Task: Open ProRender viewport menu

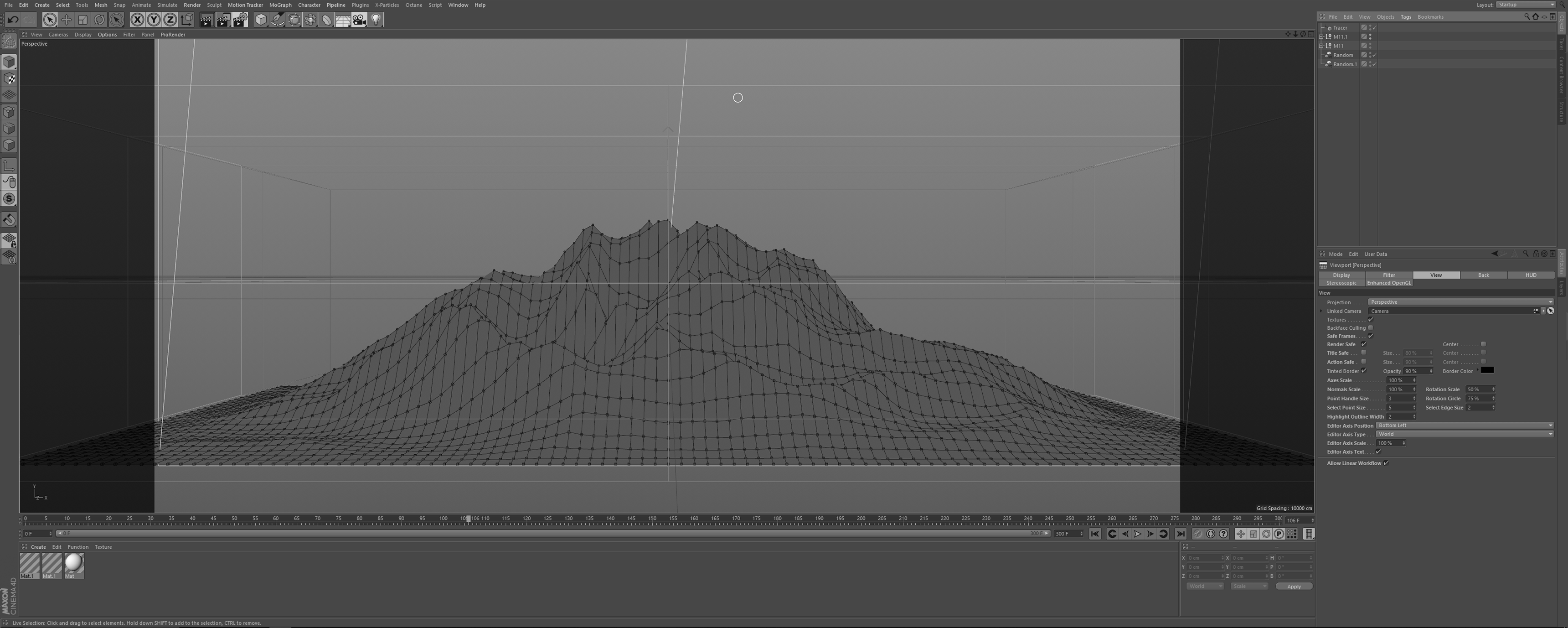Action: [173, 35]
